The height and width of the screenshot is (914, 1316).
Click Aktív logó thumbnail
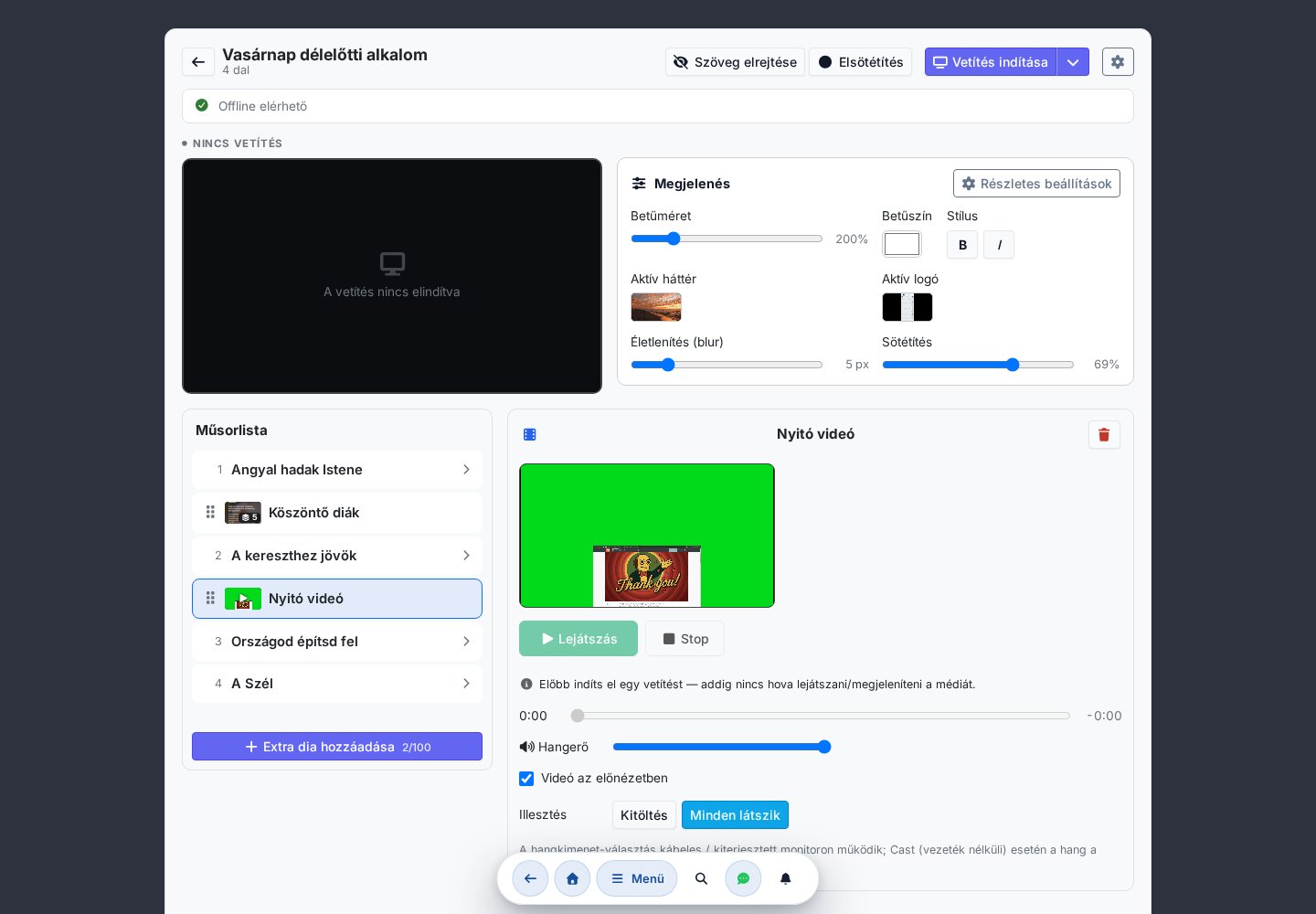pyautogui.click(x=907, y=307)
